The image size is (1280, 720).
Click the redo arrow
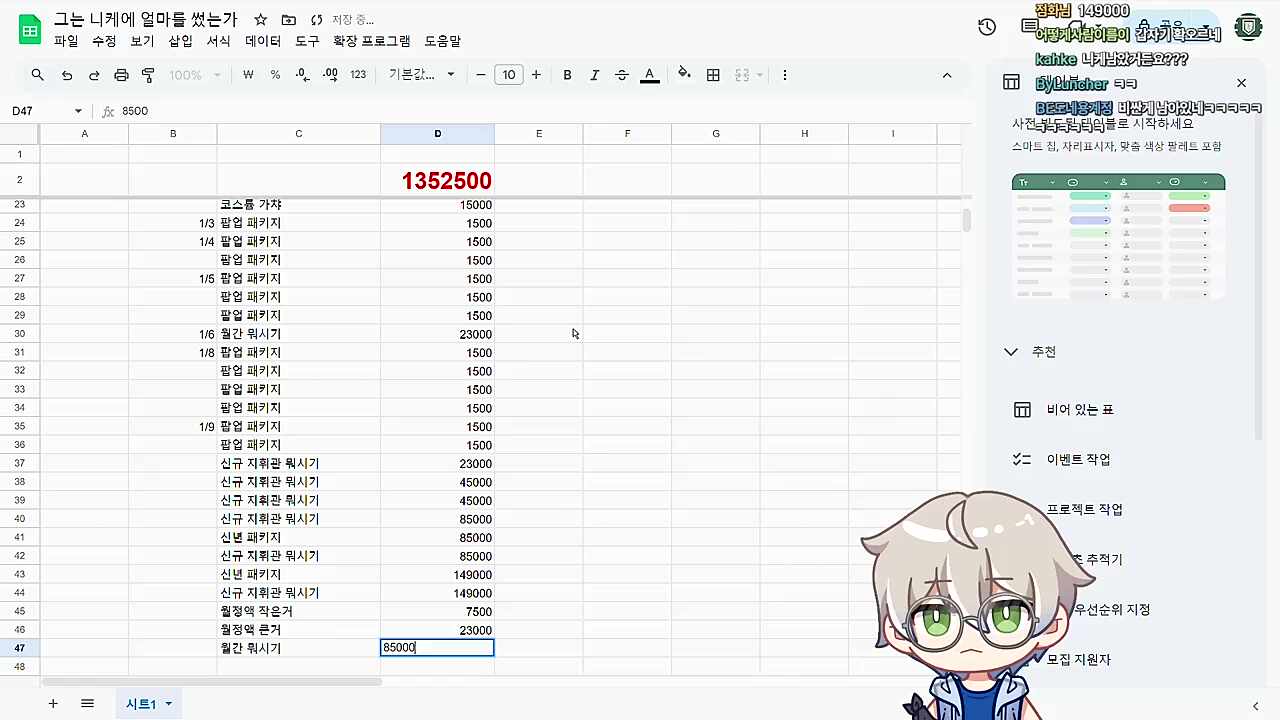[x=94, y=75]
